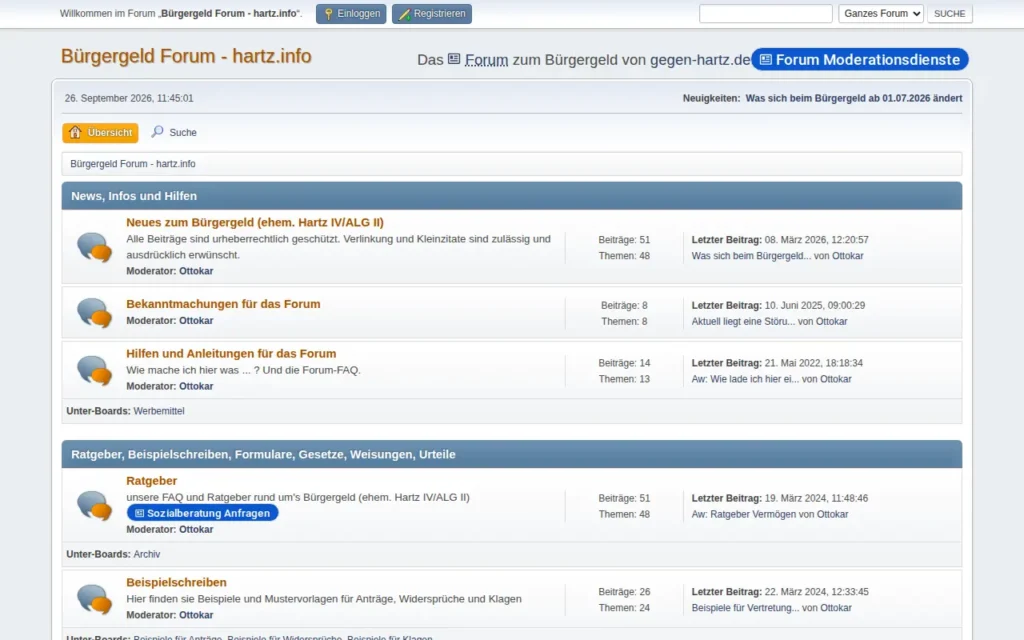Open the news link about Bürgergeld ab 01.07.2026

click(854, 98)
